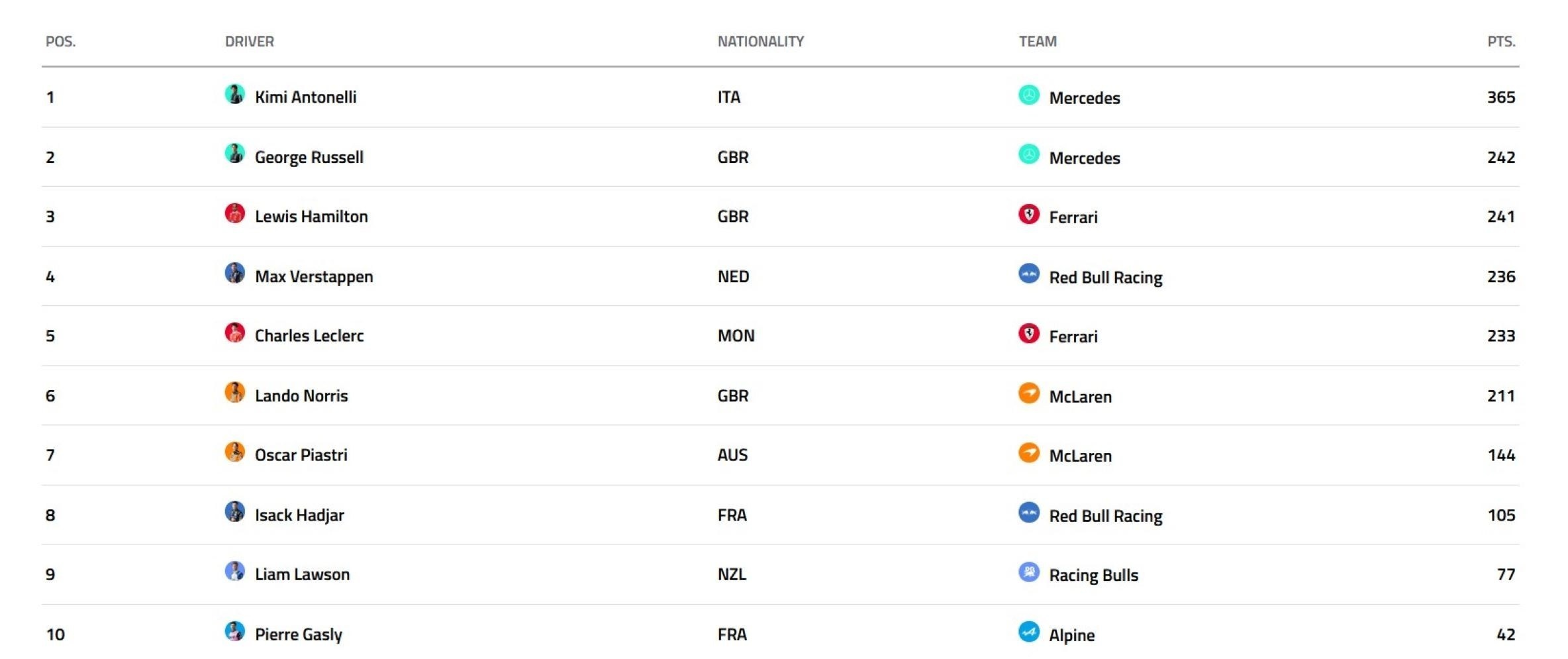Open Charles Leclerc's driver page
The width and height of the screenshot is (1568, 659).
click(x=309, y=336)
